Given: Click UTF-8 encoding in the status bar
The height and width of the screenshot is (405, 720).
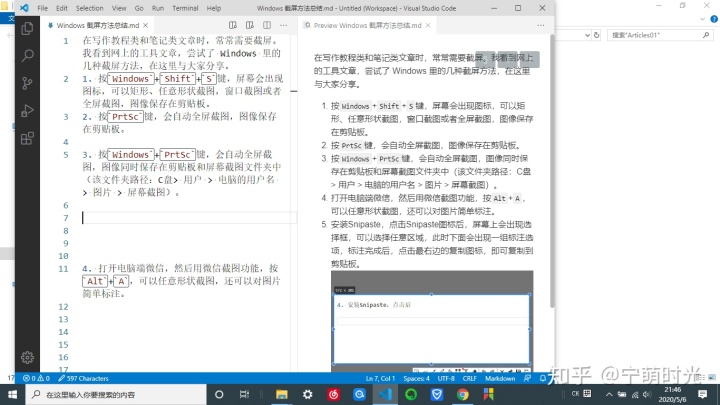Looking at the screenshot, I should pos(446,378).
